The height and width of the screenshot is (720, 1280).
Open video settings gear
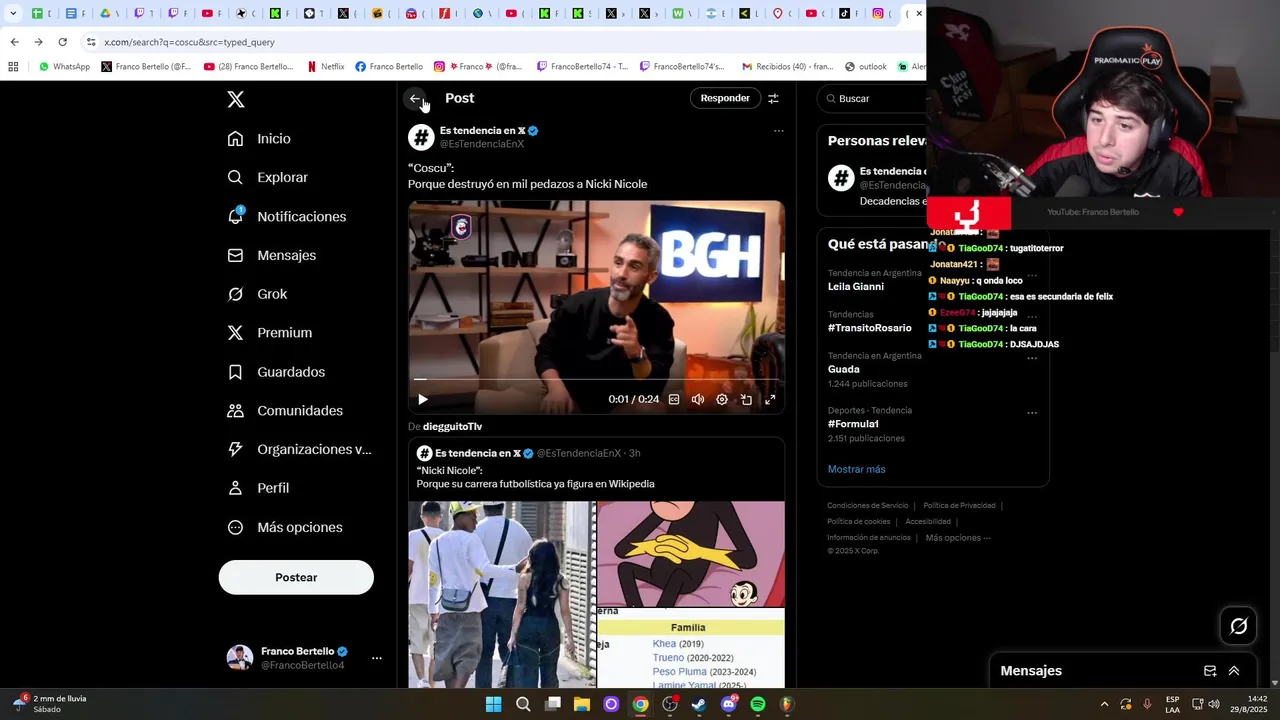(x=722, y=399)
